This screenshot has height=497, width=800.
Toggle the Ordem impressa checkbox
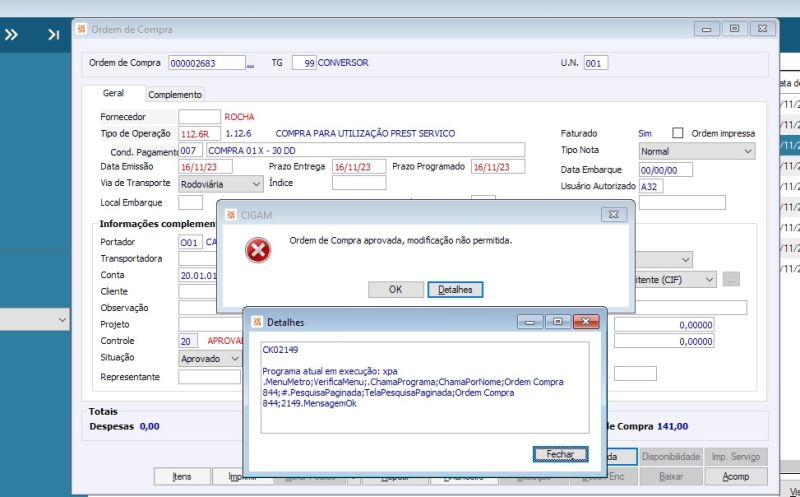[x=678, y=133]
